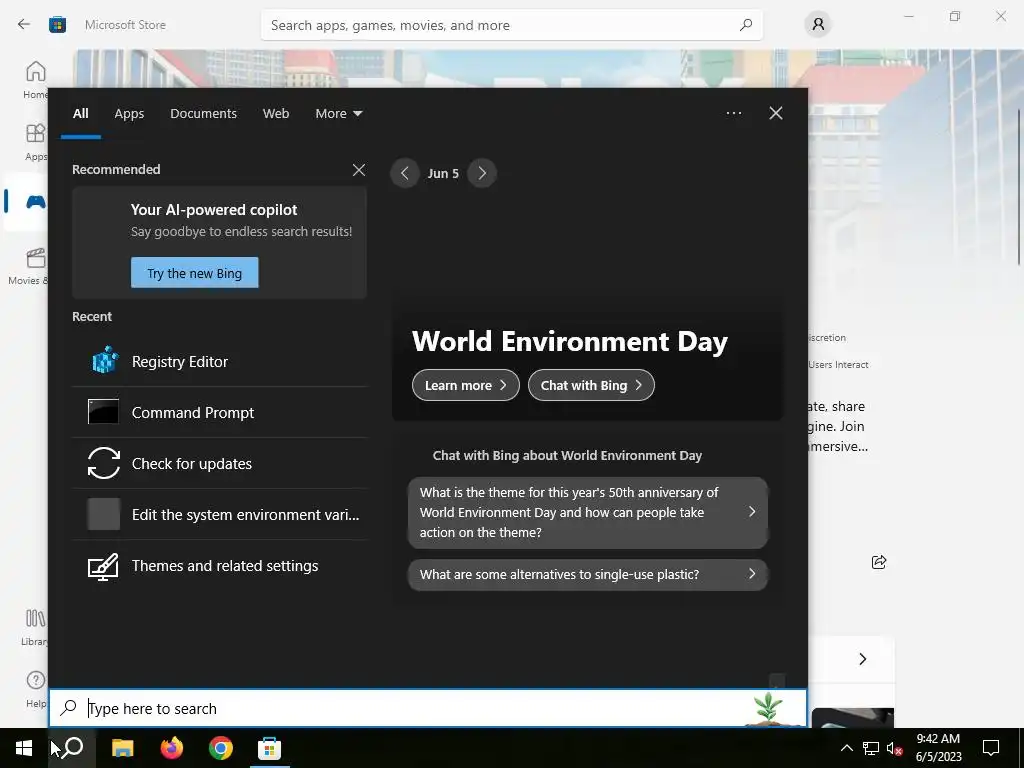Expand the More filter dropdown
The image size is (1024, 768).
(x=338, y=114)
